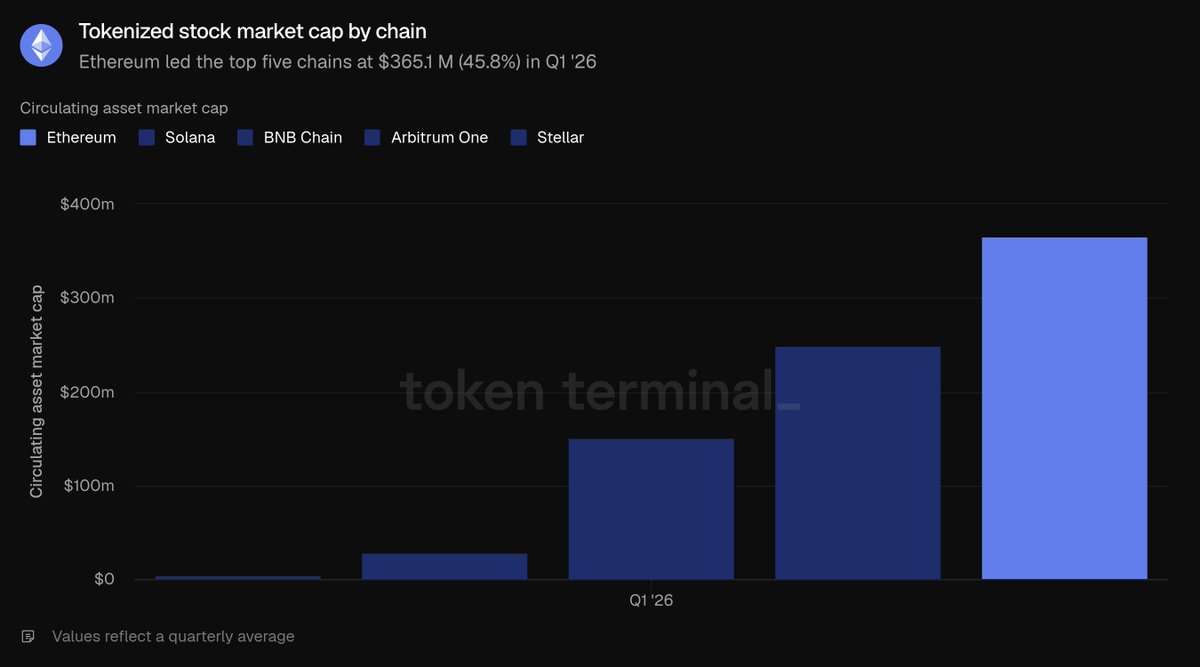Click the tallest light blue Ethereum bar
This screenshot has height=667, width=1200.
[1064, 408]
